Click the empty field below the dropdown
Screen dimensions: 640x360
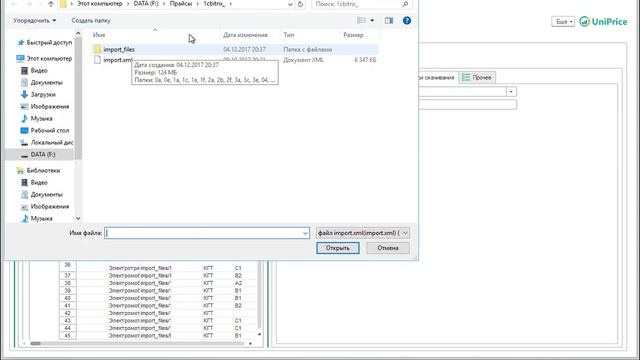click(467, 104)
